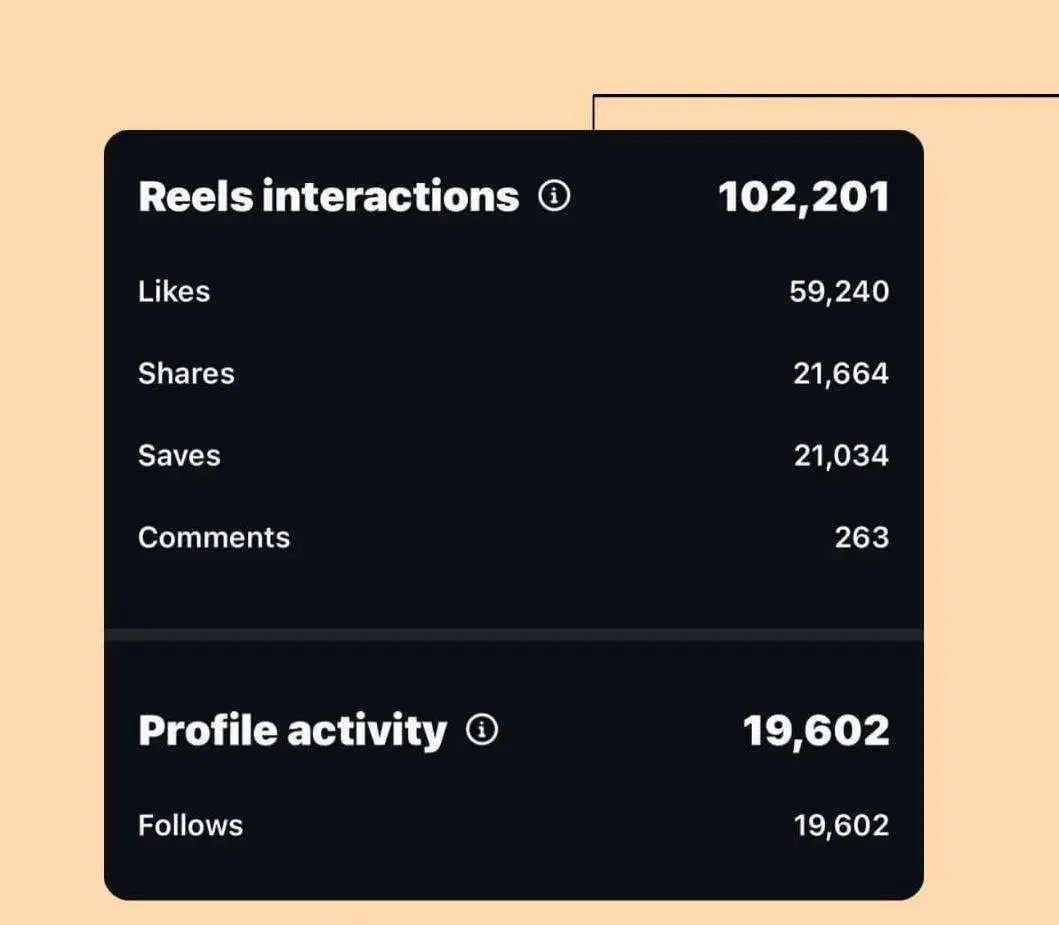Screen dimensions: 1059x925
Task: Click the 21,664 shares count
Action: 841,374
